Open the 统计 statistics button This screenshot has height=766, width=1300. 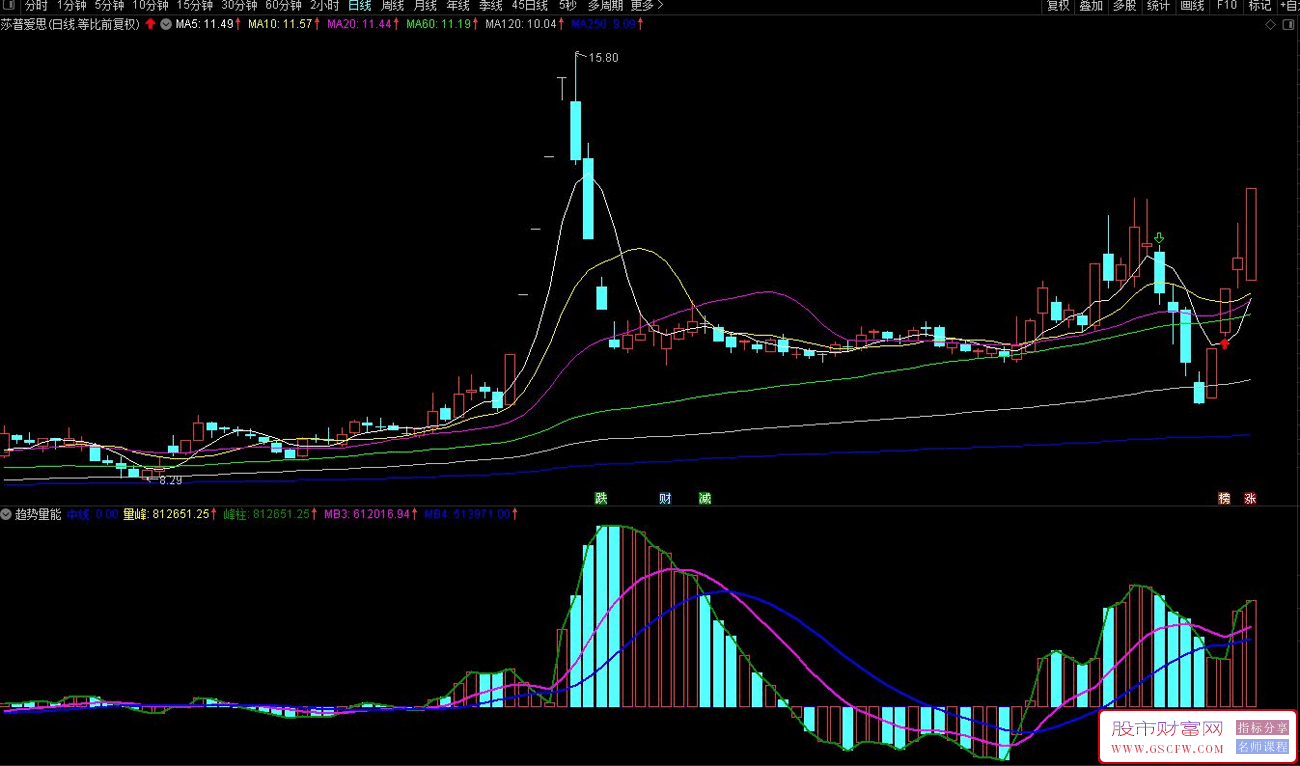[x=1158, y=6]
